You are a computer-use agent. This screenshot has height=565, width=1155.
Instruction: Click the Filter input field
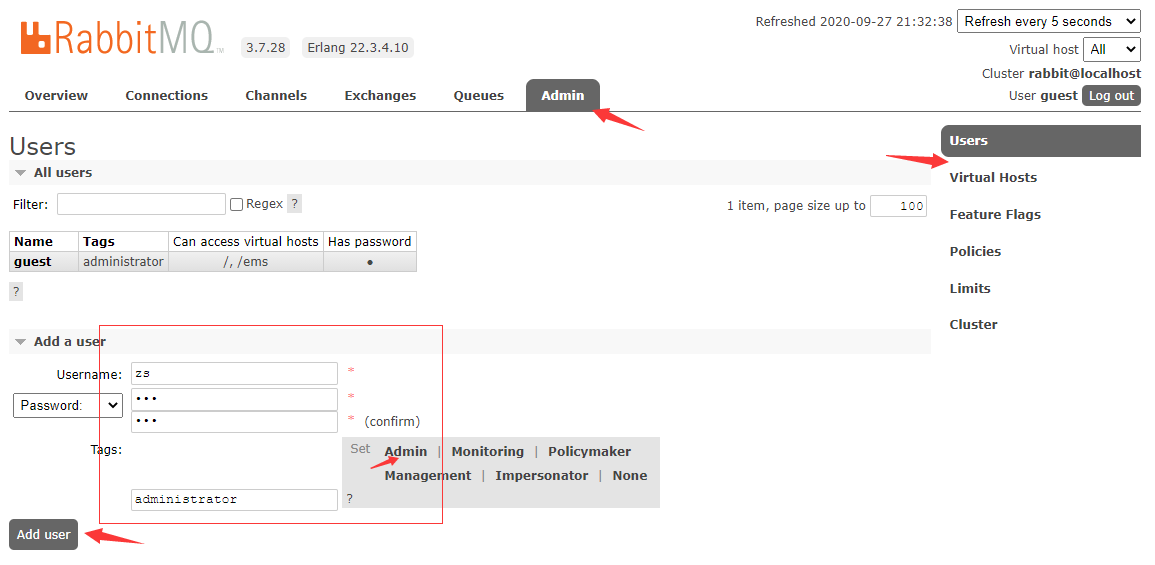click(141, 204)
